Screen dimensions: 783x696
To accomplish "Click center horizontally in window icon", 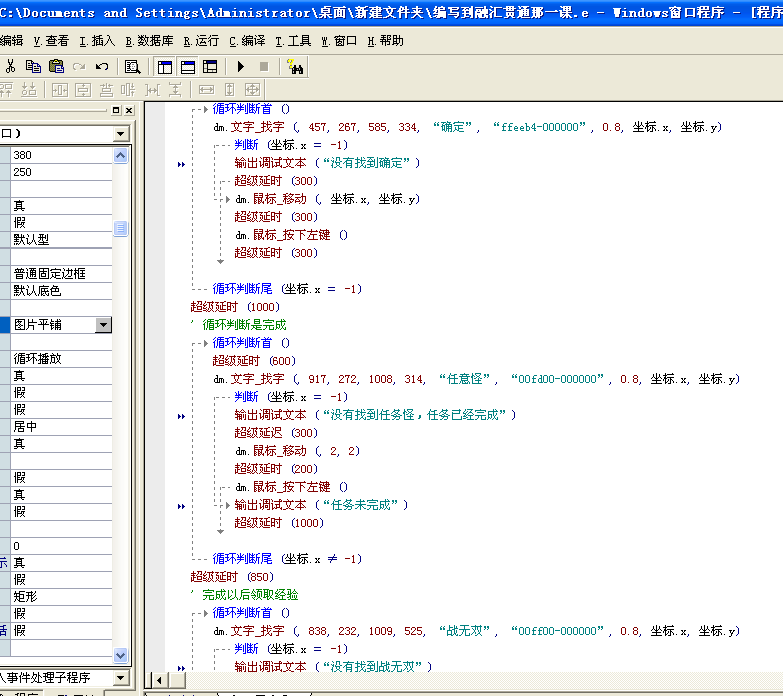I will click(60, 90).
